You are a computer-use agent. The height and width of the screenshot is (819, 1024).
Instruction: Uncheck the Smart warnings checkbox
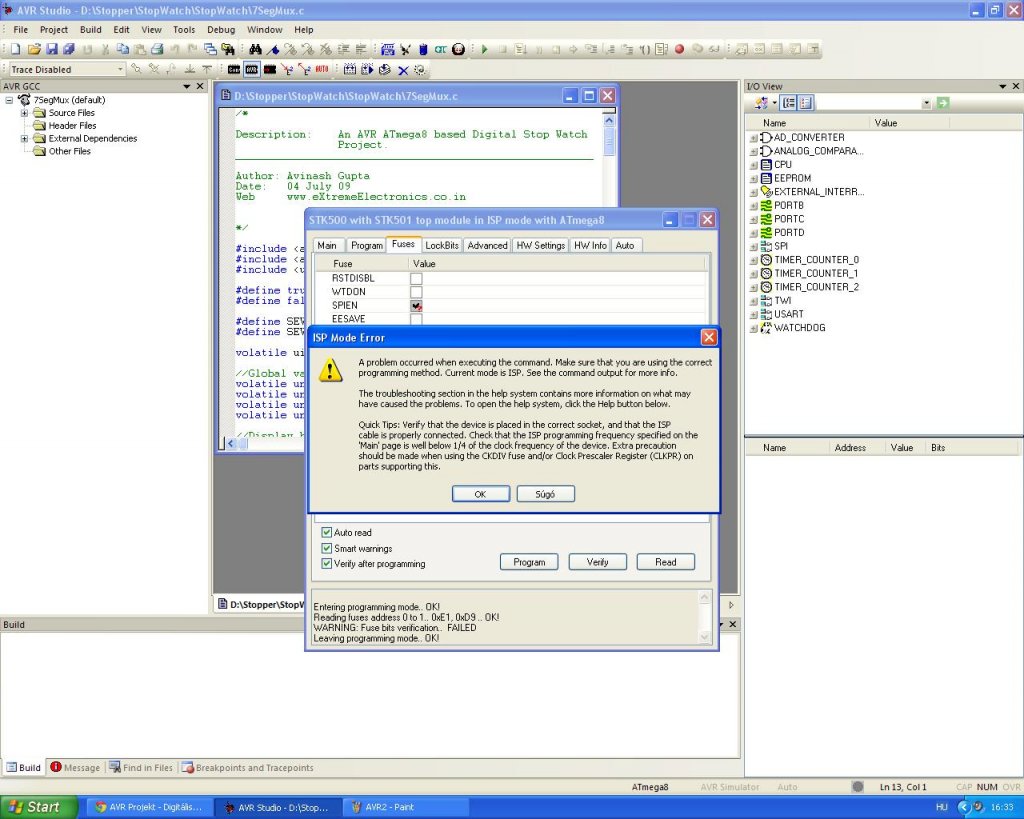pyautogui.click(x=327, y=548)
